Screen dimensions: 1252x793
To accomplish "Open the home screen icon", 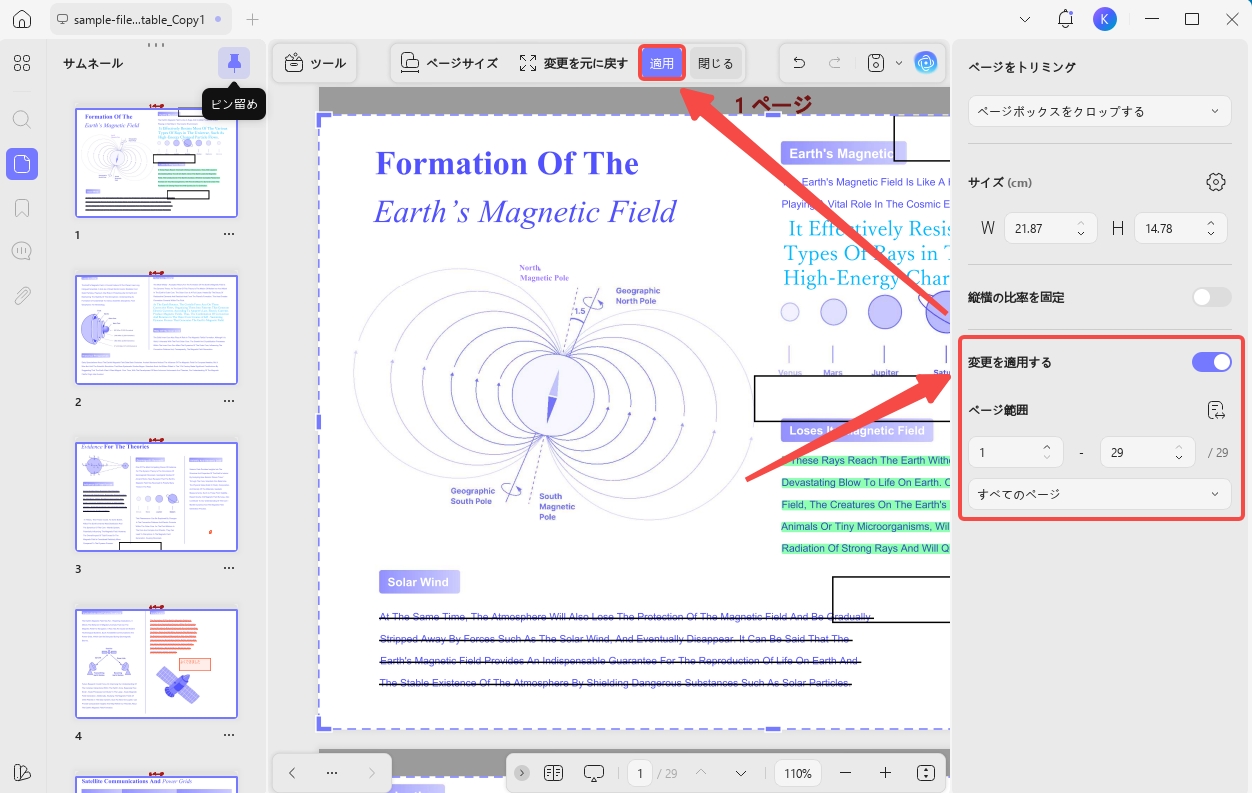I will click(x=22, y=19).
